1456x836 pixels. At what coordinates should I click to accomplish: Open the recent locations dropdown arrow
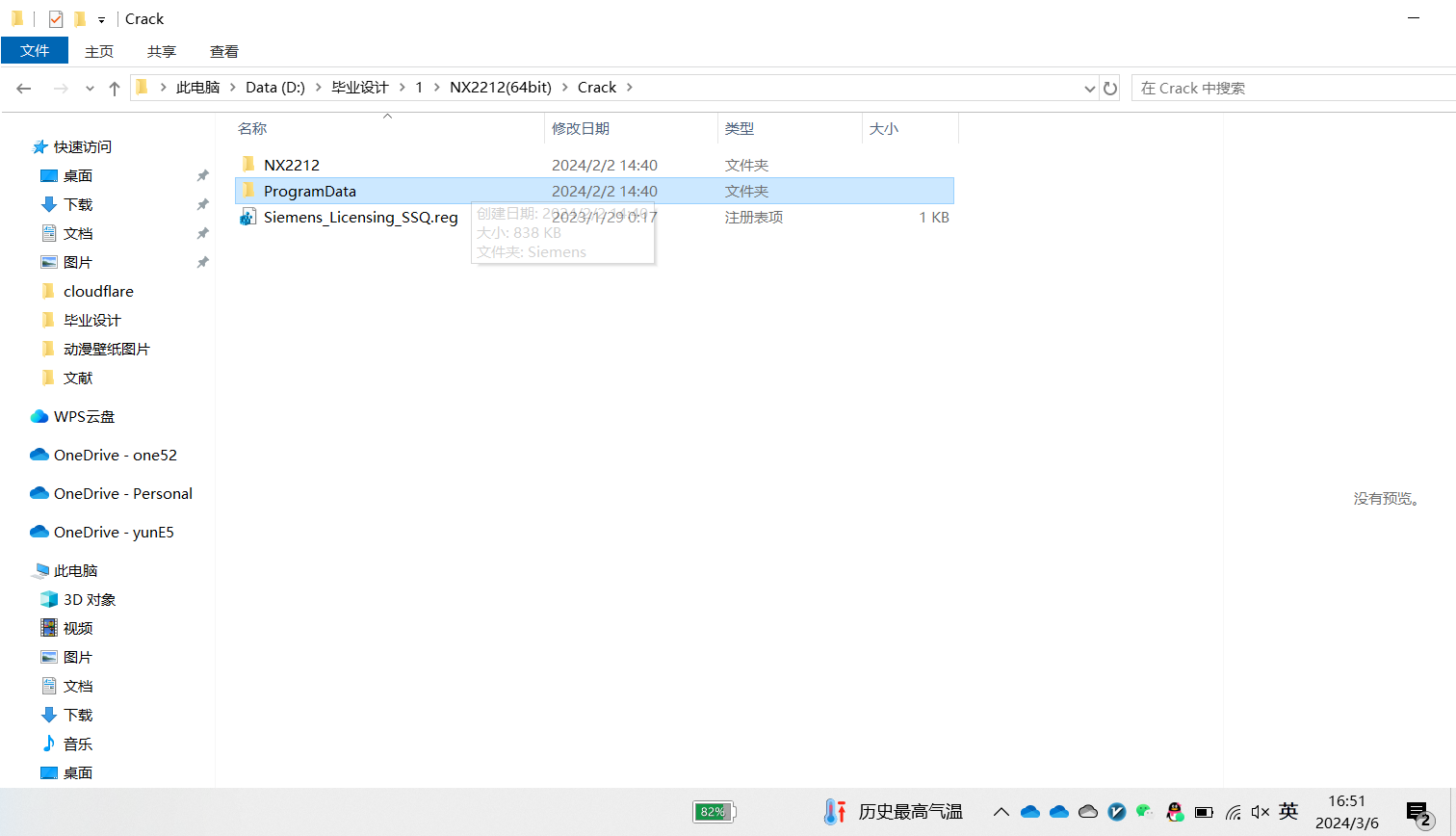click(x=90, y=89)
